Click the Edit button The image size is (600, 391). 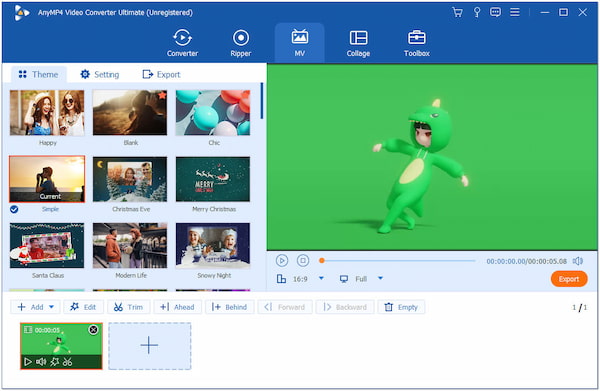click(83, 307)
